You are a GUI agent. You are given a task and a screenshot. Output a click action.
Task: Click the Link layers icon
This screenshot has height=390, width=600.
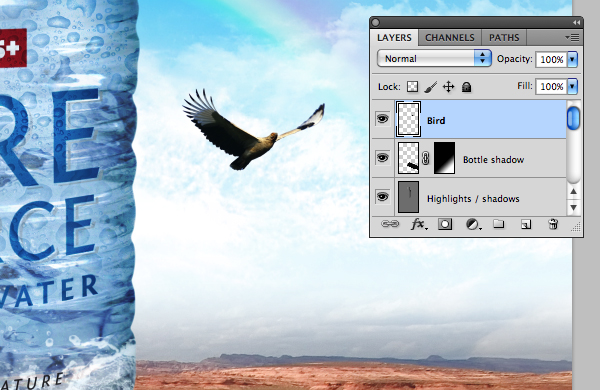click(390, 224)
